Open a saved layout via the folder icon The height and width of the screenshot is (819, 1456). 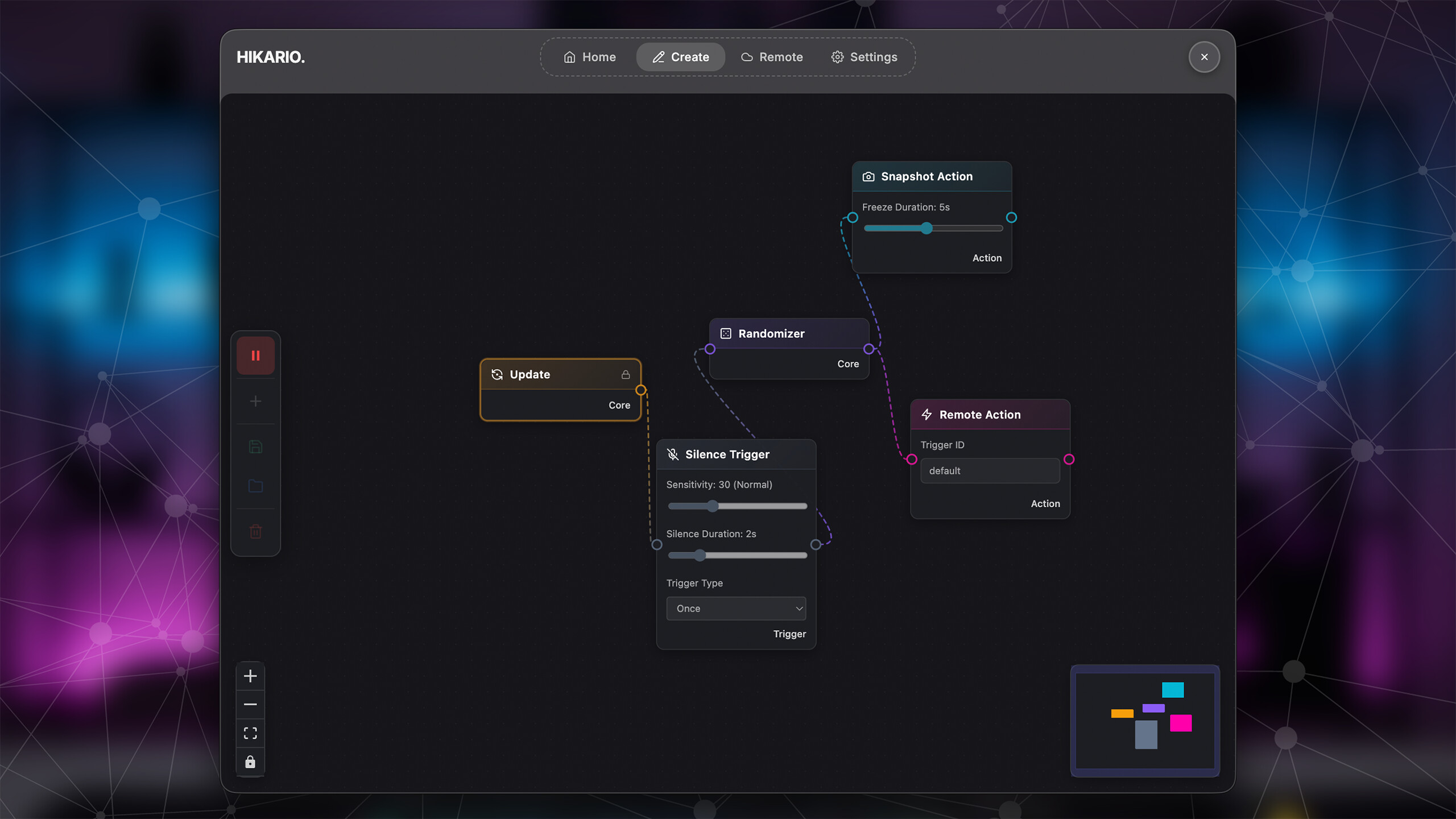click(x=255, y=486)
